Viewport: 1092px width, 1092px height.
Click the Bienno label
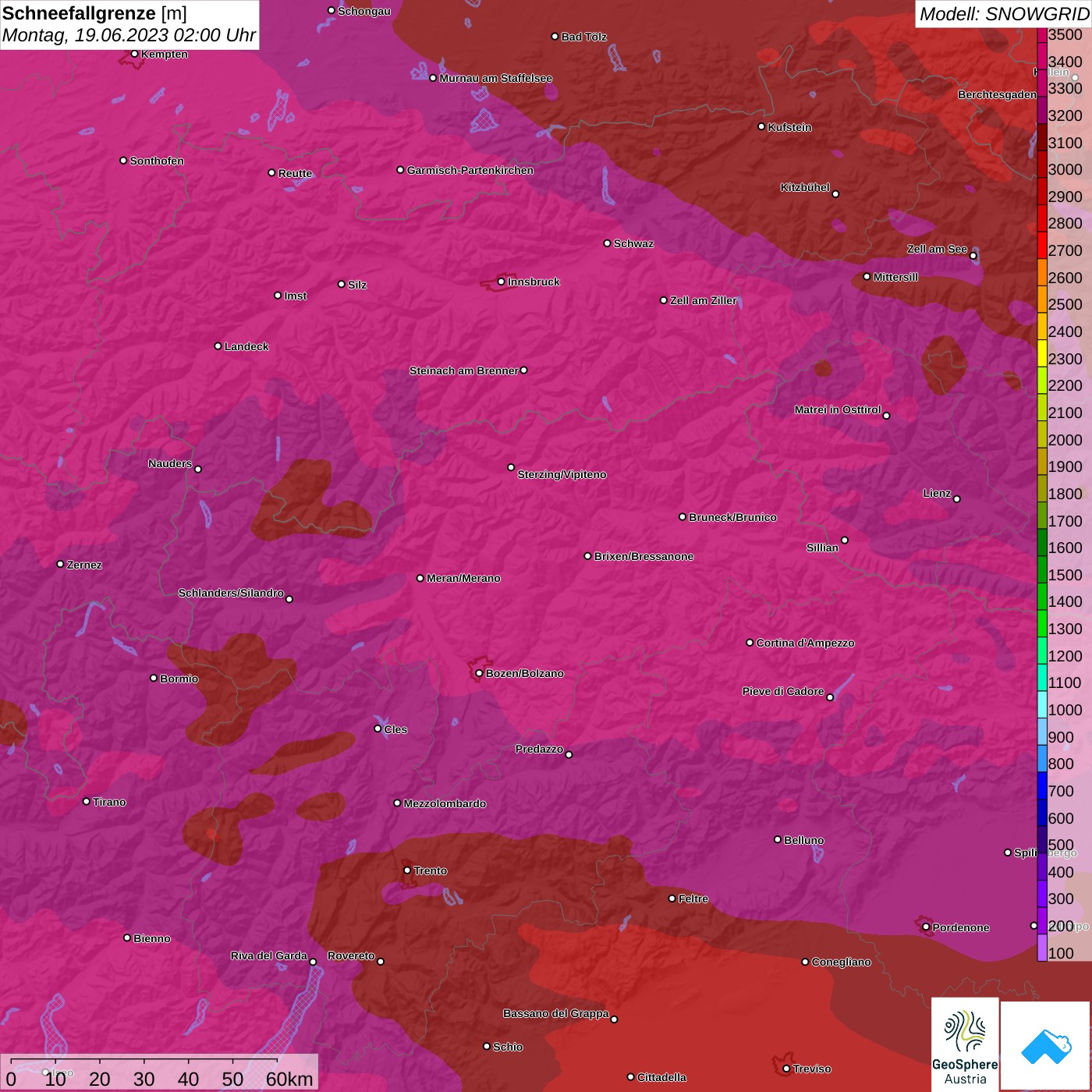(152, 938)
